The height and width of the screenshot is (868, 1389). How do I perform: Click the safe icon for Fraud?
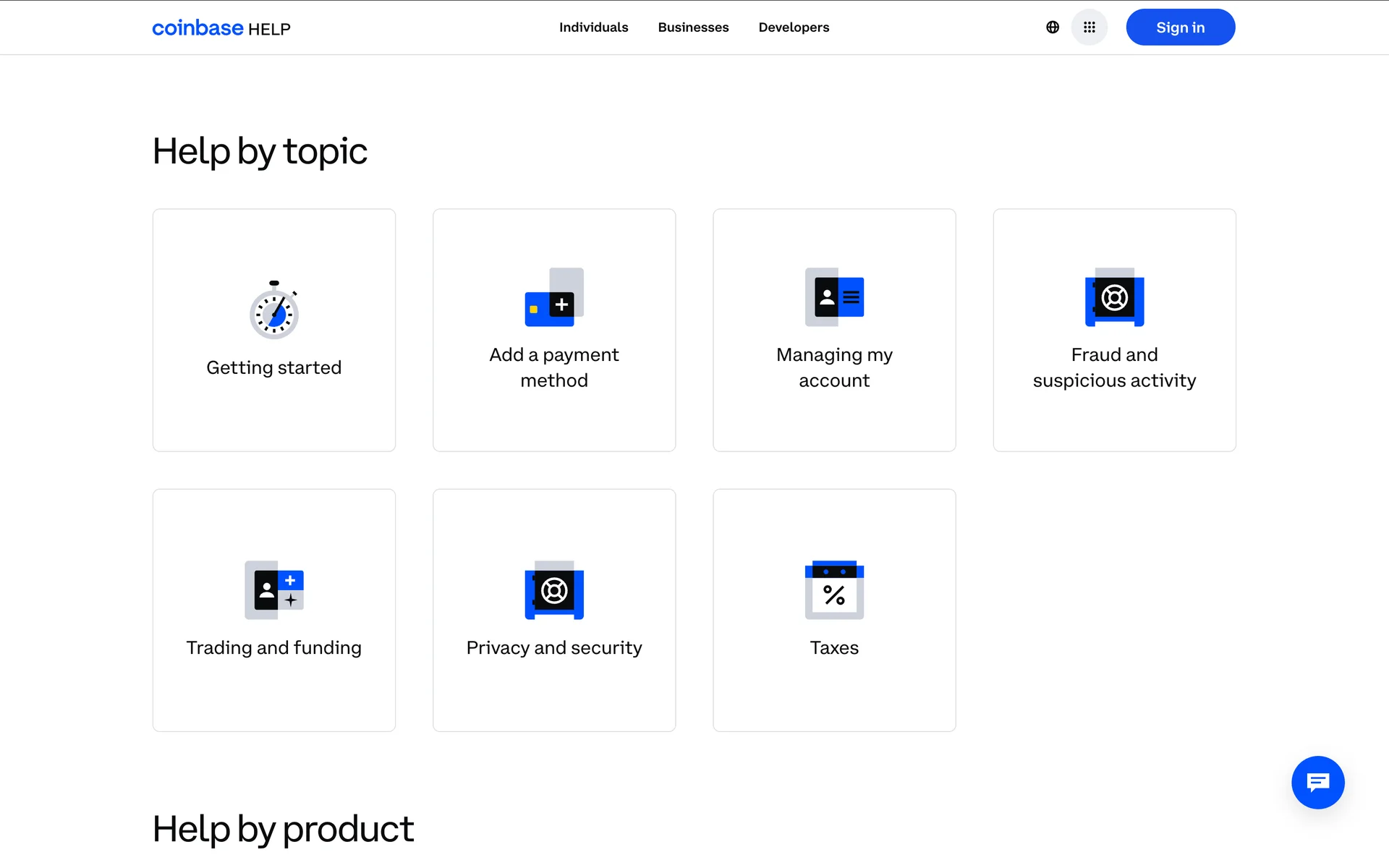1114,297
